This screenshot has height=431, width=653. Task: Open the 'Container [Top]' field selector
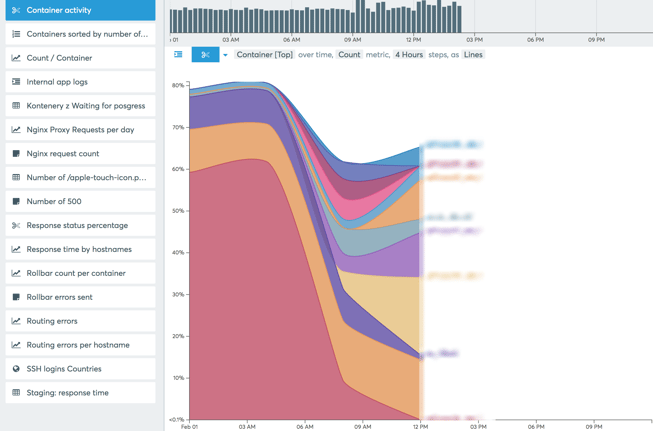tap(264, 55)
